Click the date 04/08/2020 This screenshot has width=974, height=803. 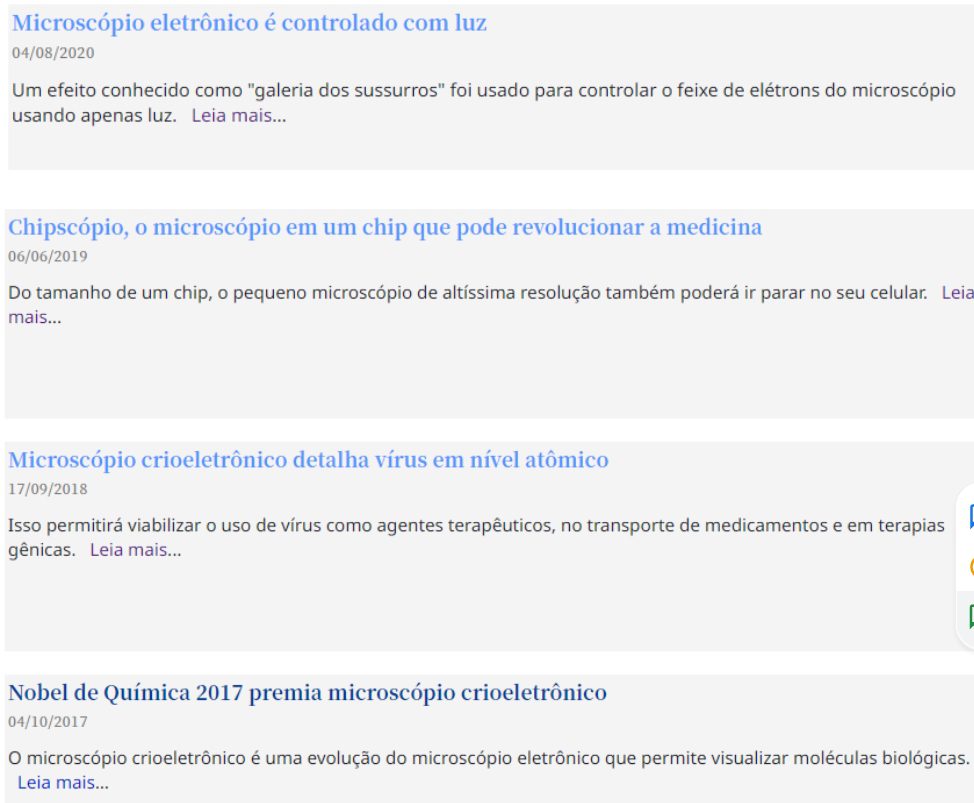[53, 53]
